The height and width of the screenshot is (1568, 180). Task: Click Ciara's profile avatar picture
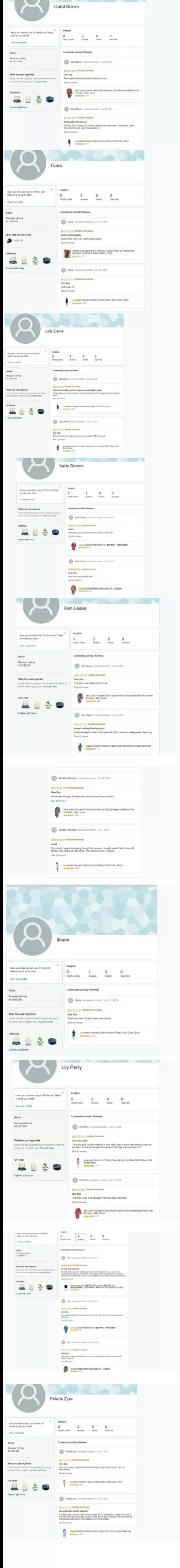(x=28, y=165)
